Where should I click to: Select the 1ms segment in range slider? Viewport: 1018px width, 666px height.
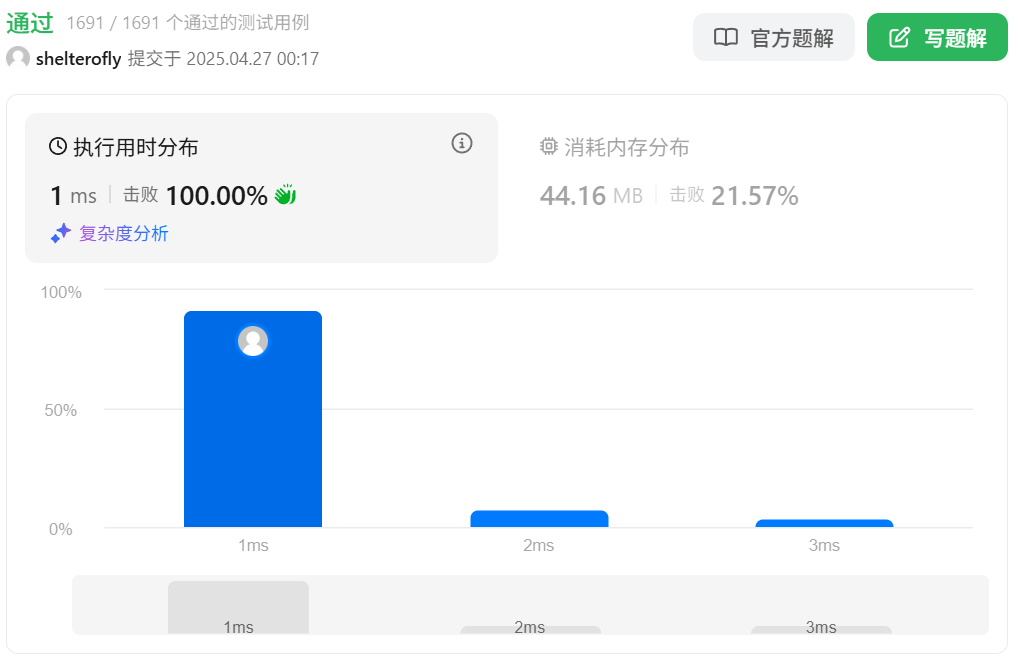pyautogui.click(x=238, y=608)
